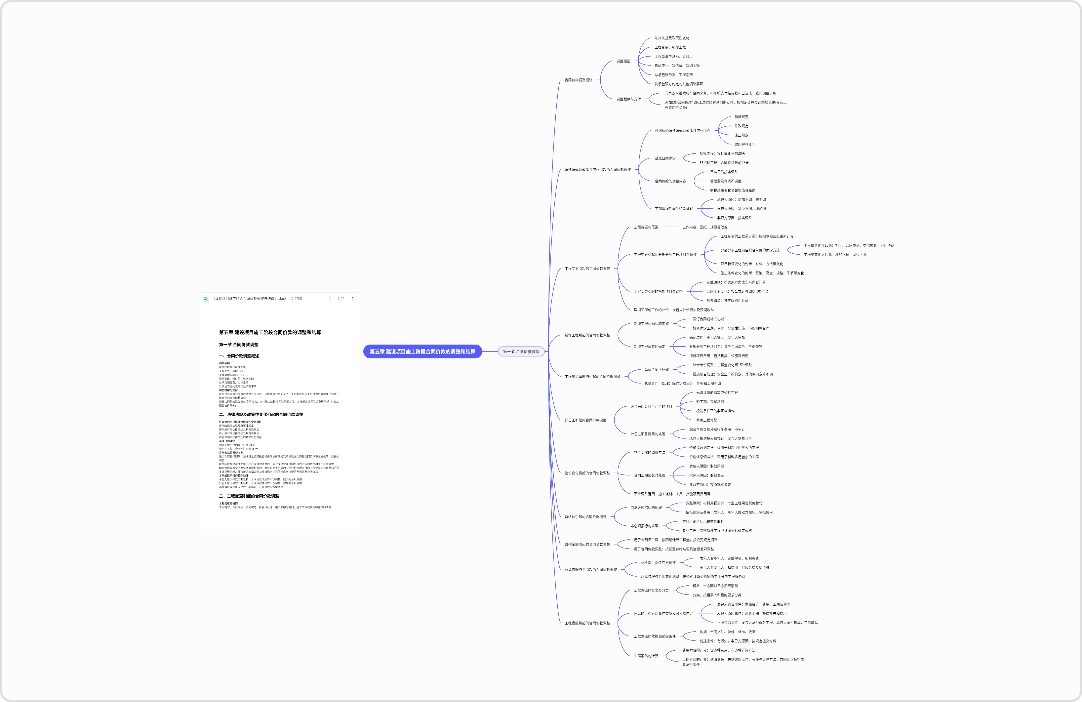Select the blue 第五章 central topic node

click(x=420, y=352)
